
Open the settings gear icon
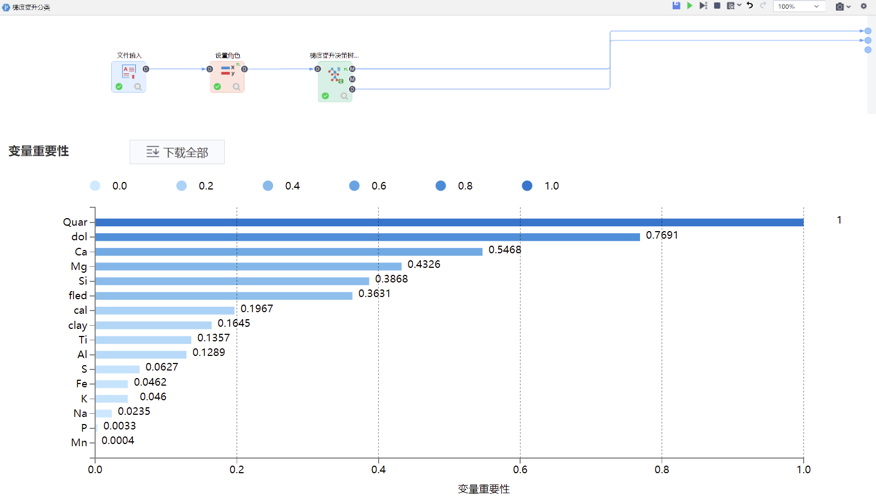(x=864, y=6)
